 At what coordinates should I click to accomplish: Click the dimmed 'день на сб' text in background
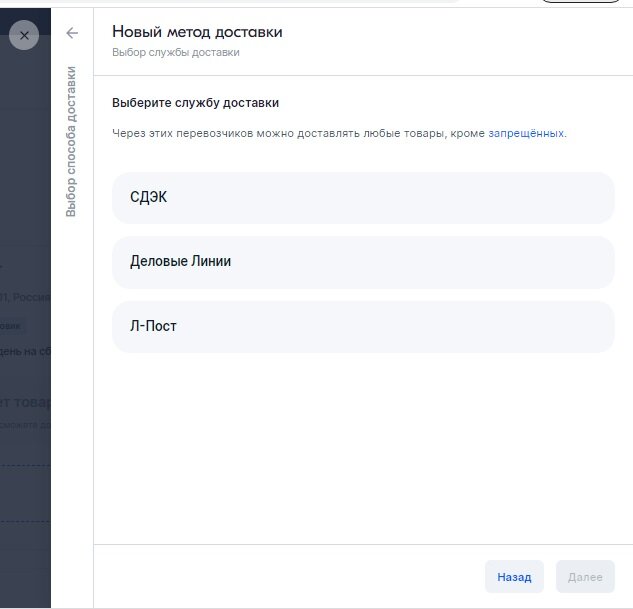pos(25,350)
